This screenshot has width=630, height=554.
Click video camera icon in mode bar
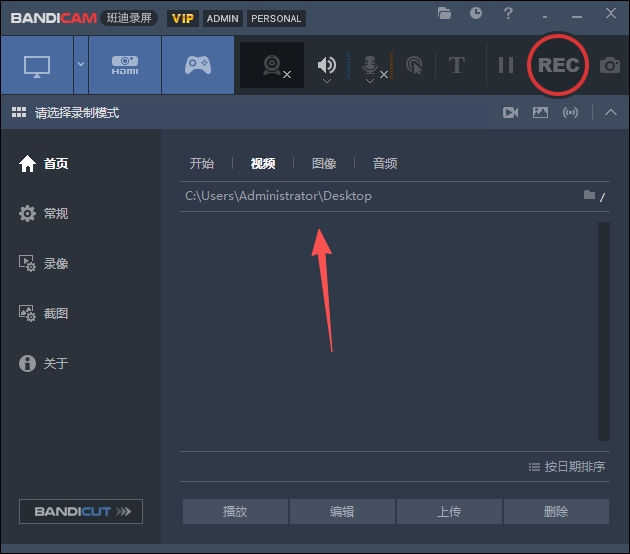510,112
